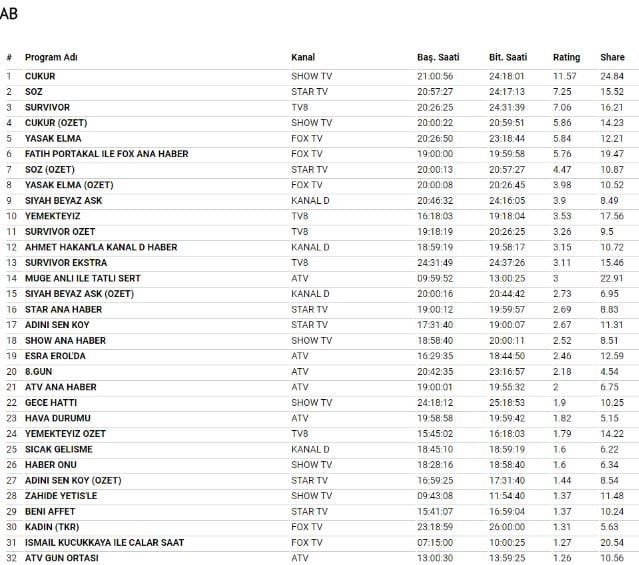This screenshot has height=565, width=639.
Task: Click the ZAHIDE YETIS'LE program name
Action: pyautogui.click(x=61, y=495)
